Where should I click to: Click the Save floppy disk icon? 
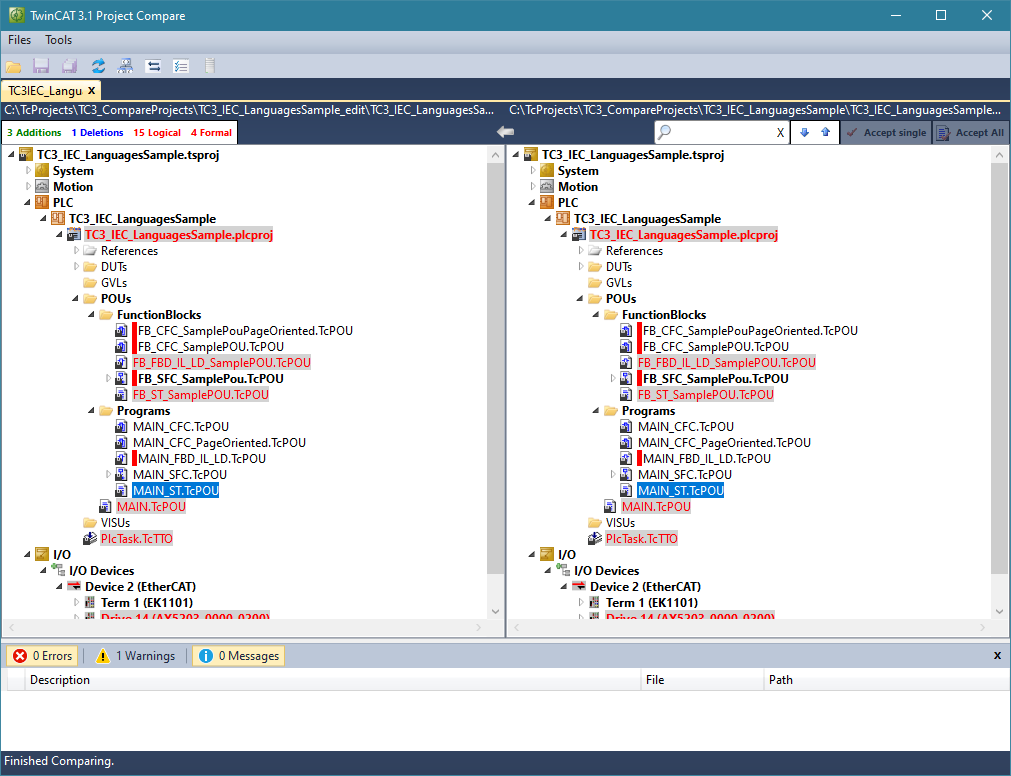click(41, 66)
